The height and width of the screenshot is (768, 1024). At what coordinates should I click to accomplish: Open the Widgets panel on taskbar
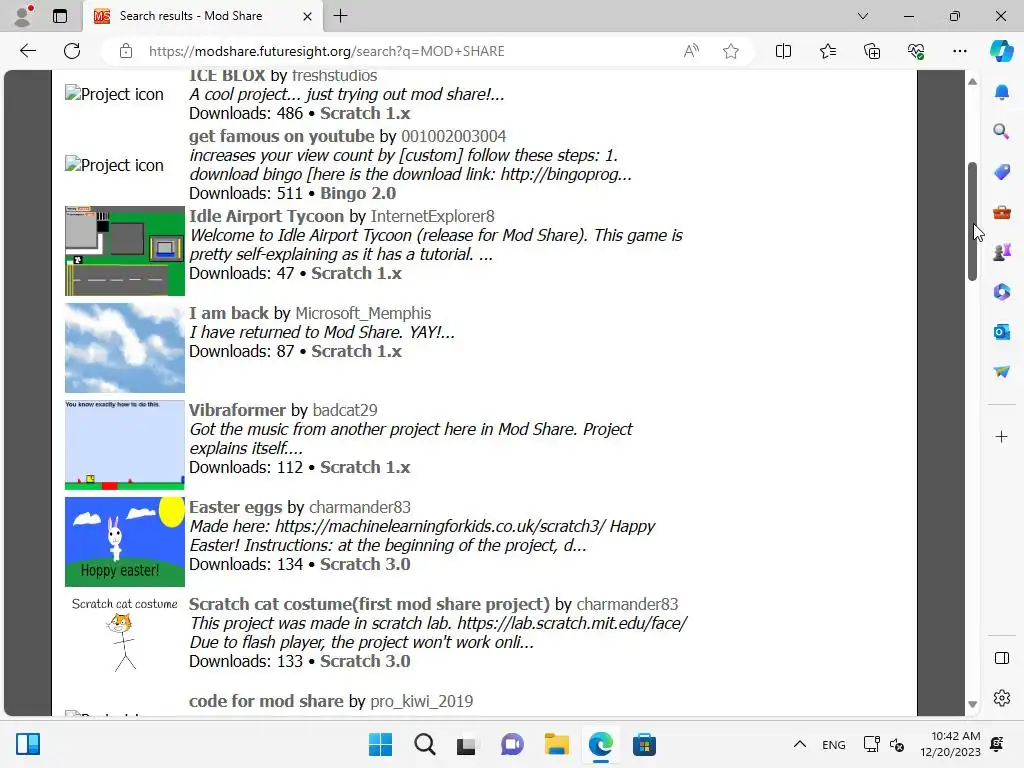coord(28,744)
